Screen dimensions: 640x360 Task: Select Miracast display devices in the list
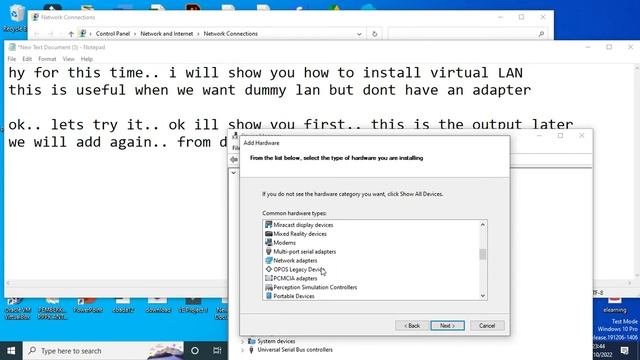tap(303, 225)
